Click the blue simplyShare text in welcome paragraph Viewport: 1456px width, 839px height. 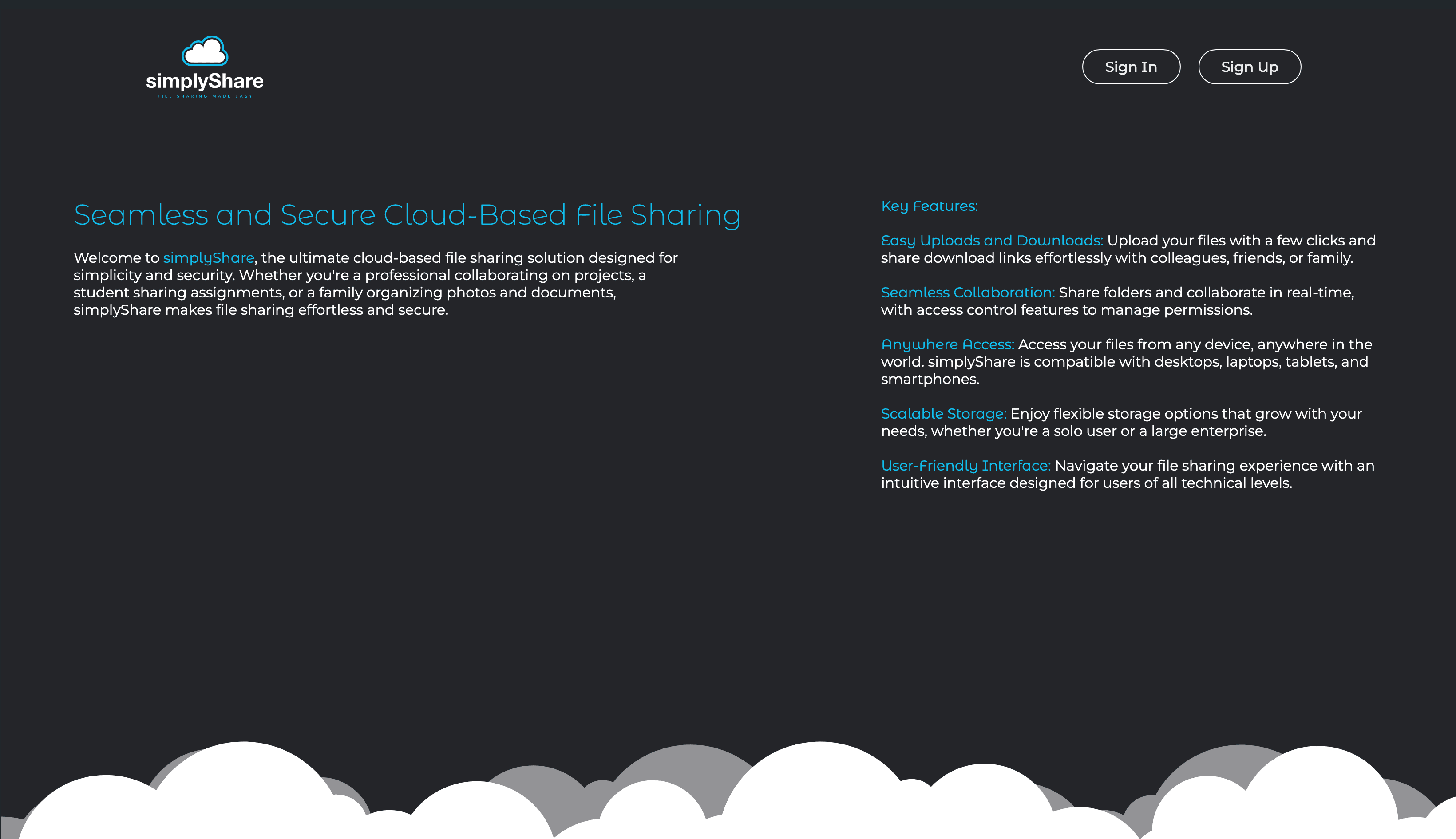pos(209,258)
